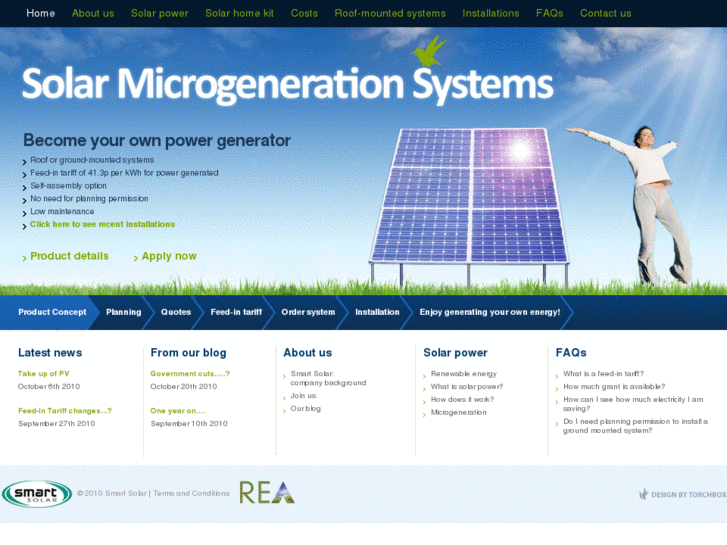Click the Torchbox leaf icon

pyautogui.click(x=643, y=494)
